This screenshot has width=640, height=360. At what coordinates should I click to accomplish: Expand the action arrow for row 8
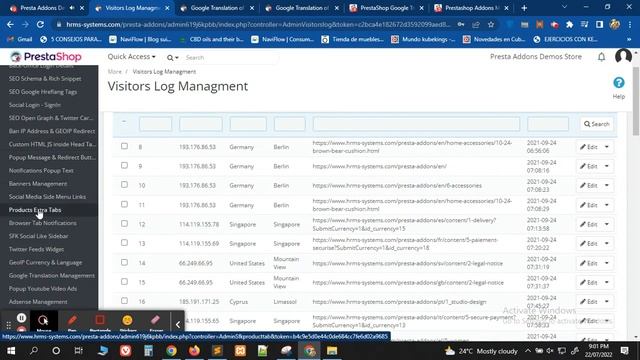pyautogui.click(x=607, y=147)
